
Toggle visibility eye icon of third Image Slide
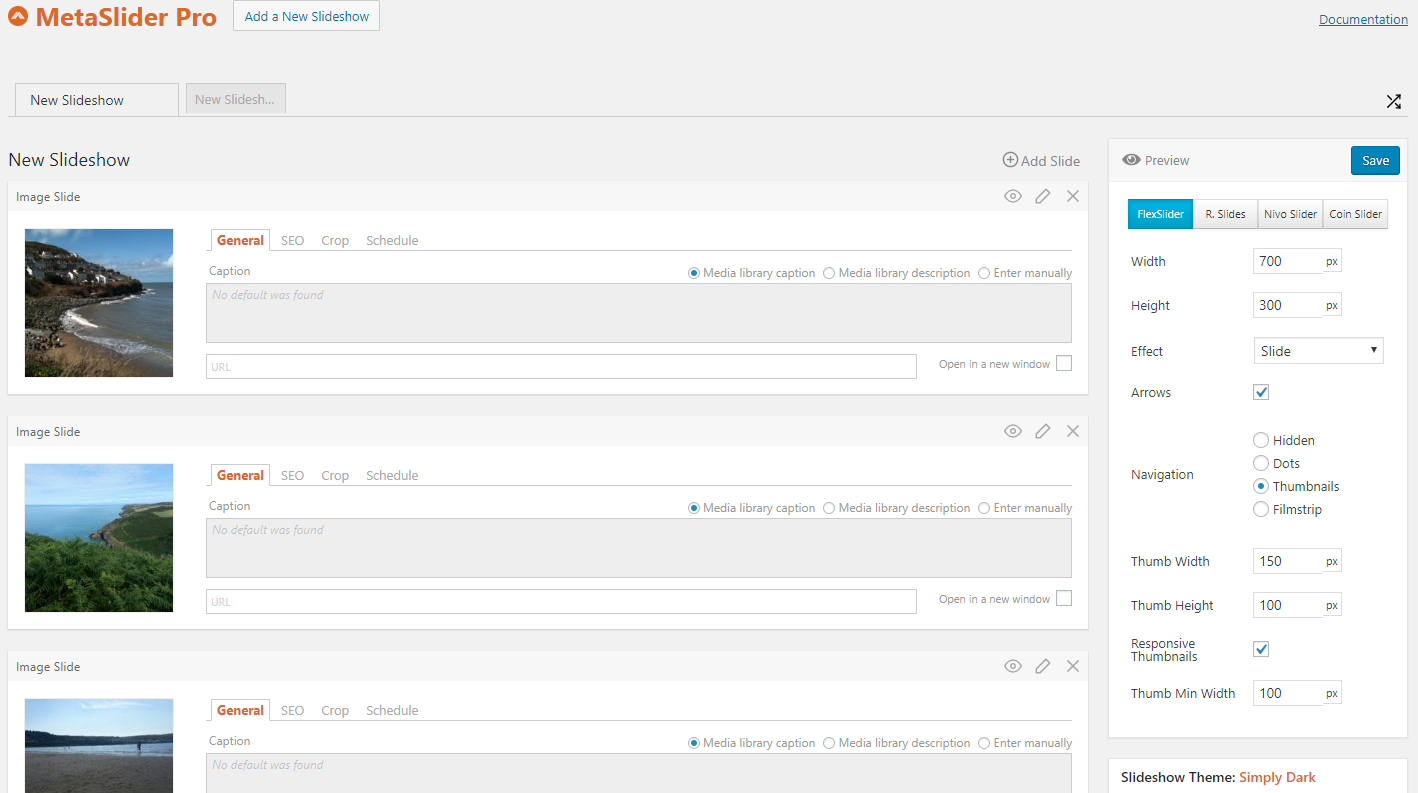pos(1013,666)
